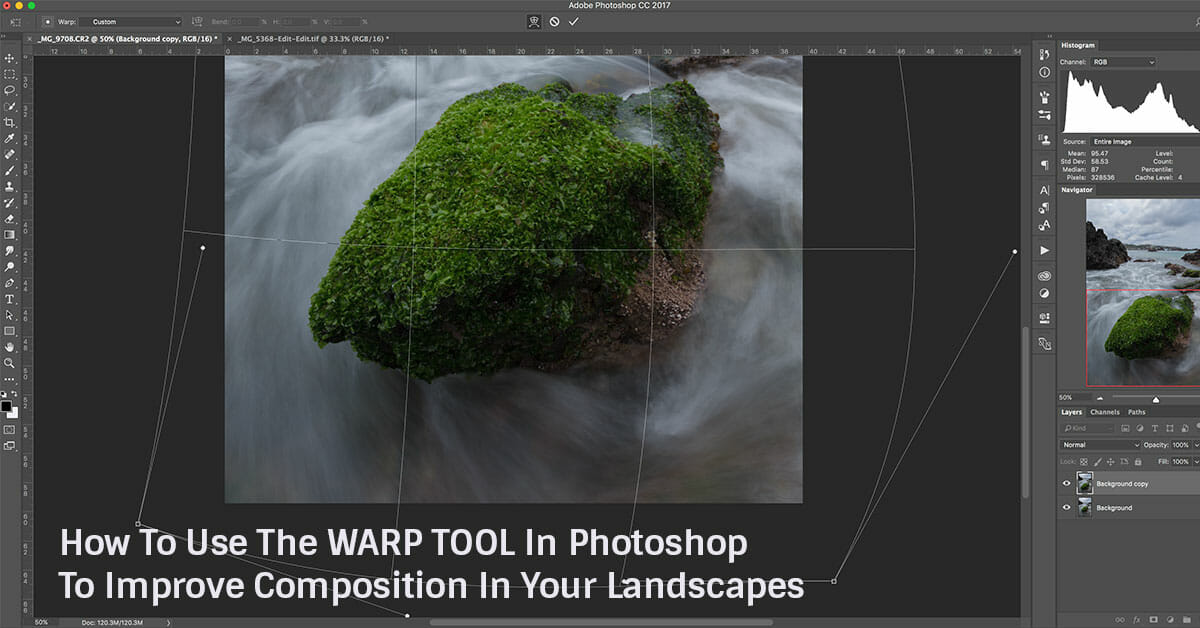Select the Crop tool
The image size is (1200, 628).
pyautogui.click(x=9, y=122)
